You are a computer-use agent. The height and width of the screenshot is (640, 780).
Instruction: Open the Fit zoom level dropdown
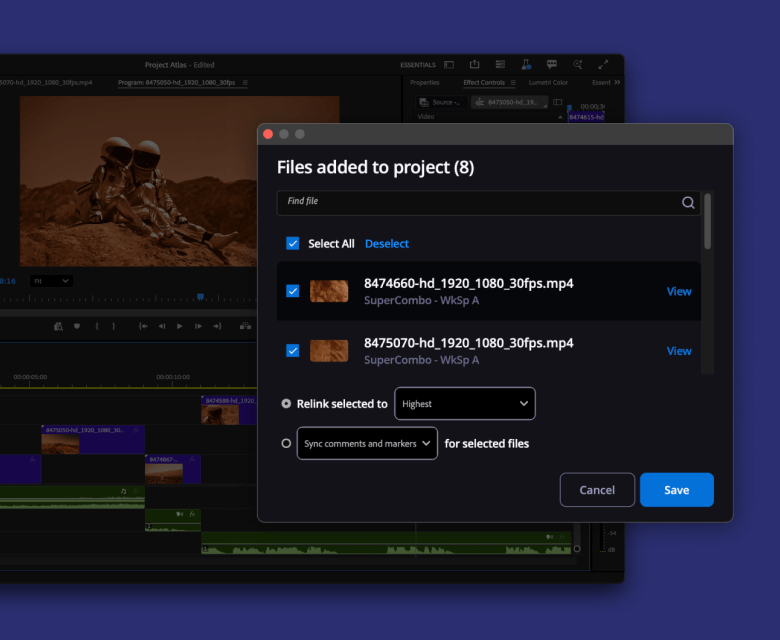[51, 281]
